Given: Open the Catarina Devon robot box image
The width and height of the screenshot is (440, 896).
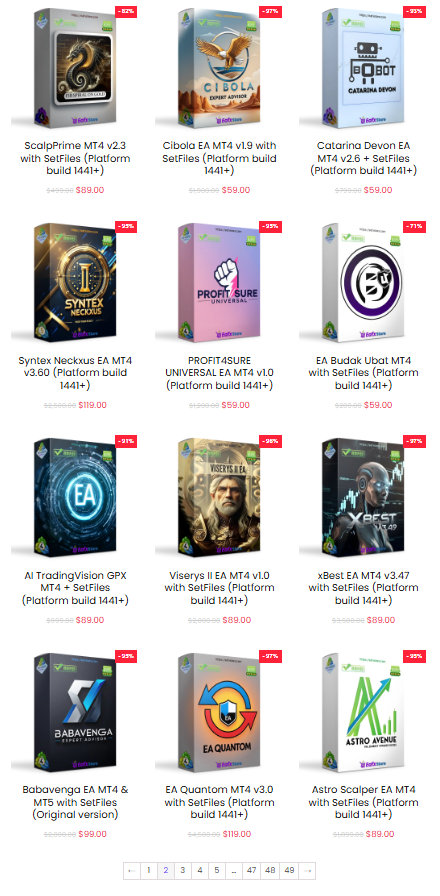Looking at the screenshot, I should tap(363, 67).
